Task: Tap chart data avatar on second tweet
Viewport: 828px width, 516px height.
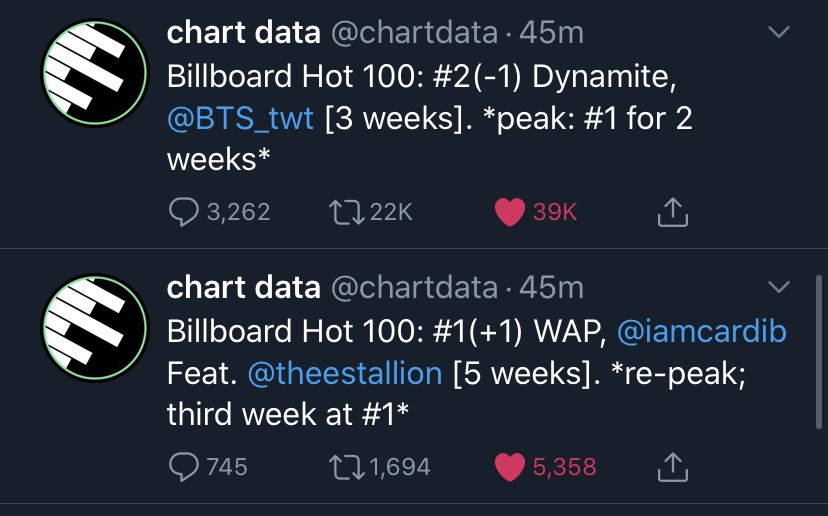Action: 95,327
